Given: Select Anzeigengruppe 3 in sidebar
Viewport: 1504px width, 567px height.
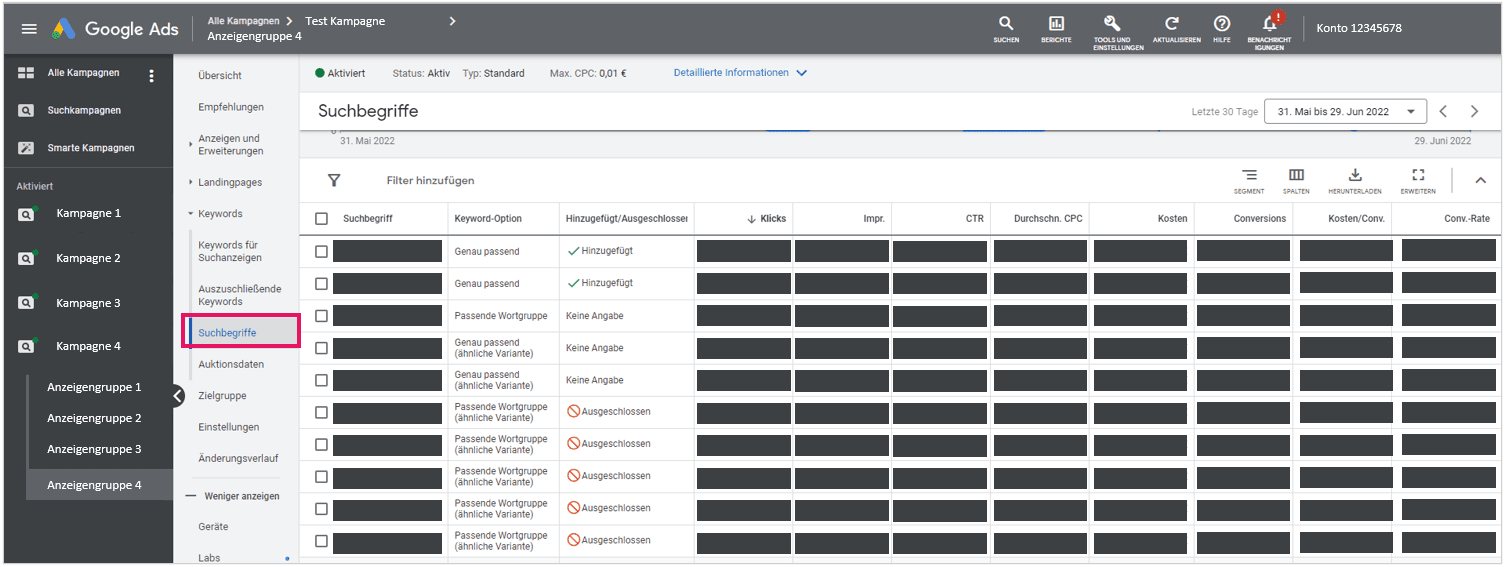Looking at the screenshot, I should tap(94, 449).
